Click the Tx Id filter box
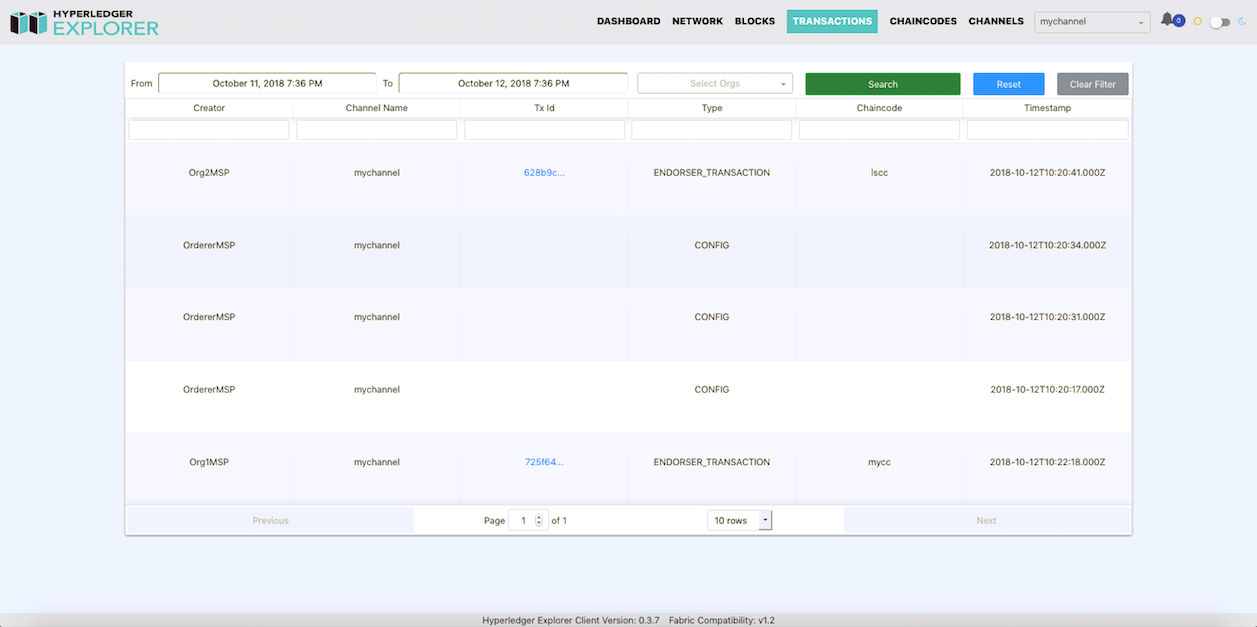 pyautogui.click(x=544, y=130)
